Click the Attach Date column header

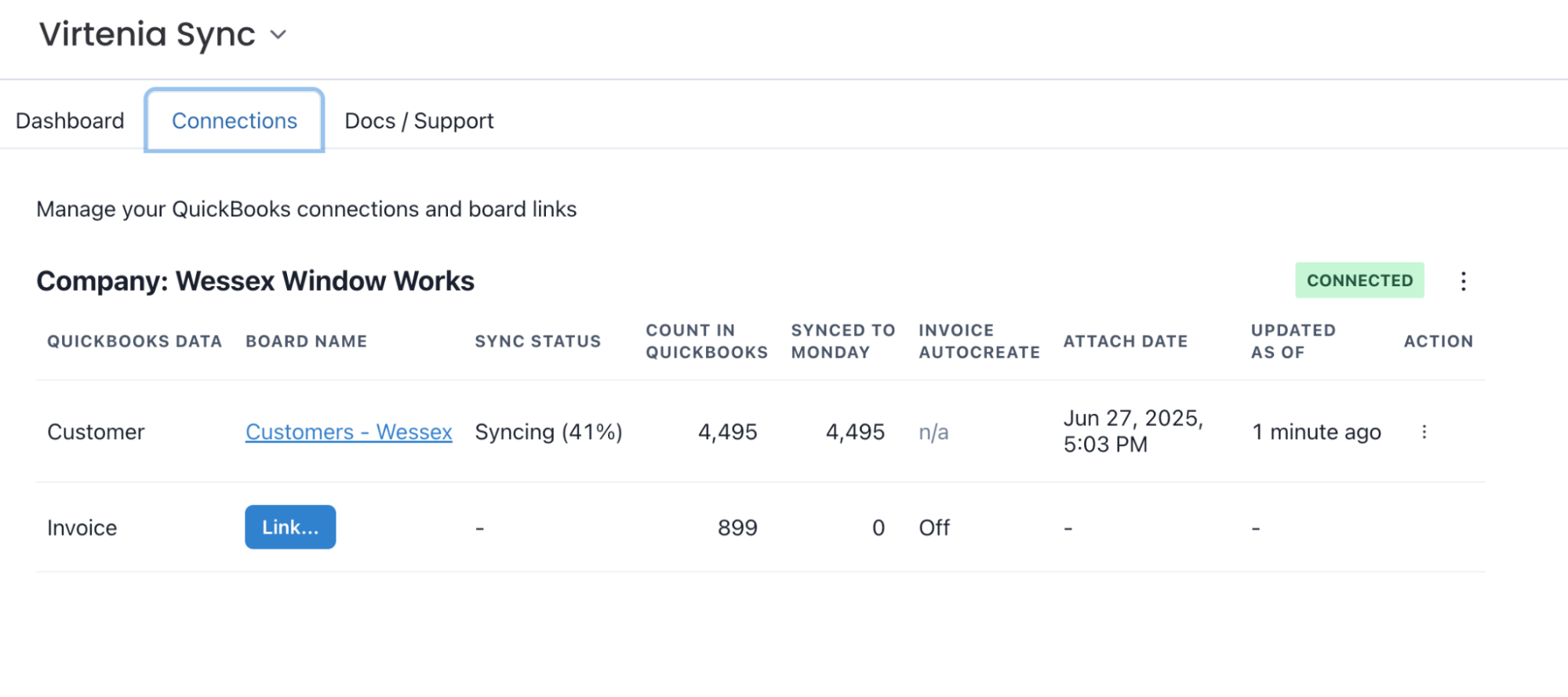tap(1125, 342)
